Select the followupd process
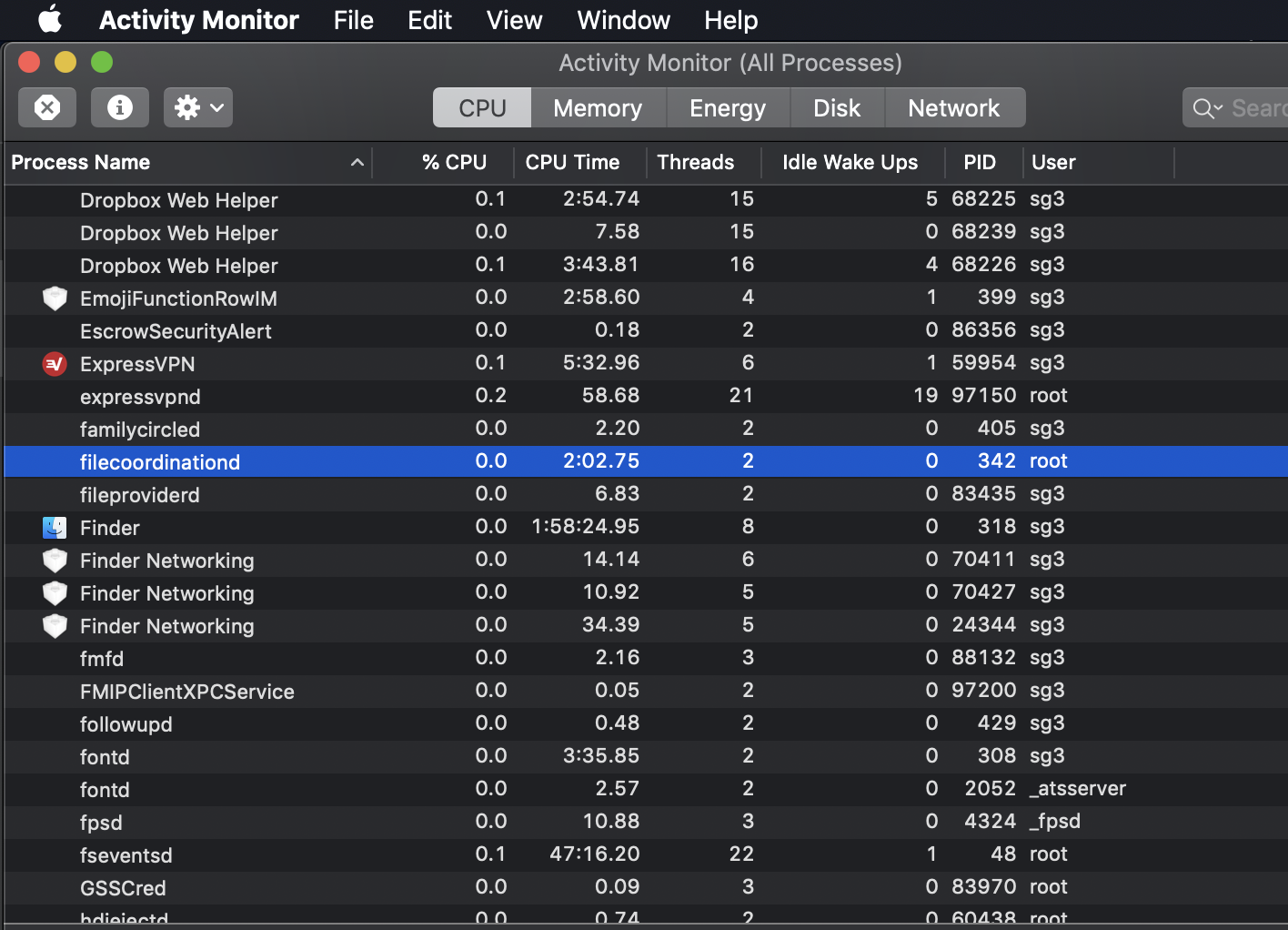This screenshot has height=930, width=1288. [646, 724]
